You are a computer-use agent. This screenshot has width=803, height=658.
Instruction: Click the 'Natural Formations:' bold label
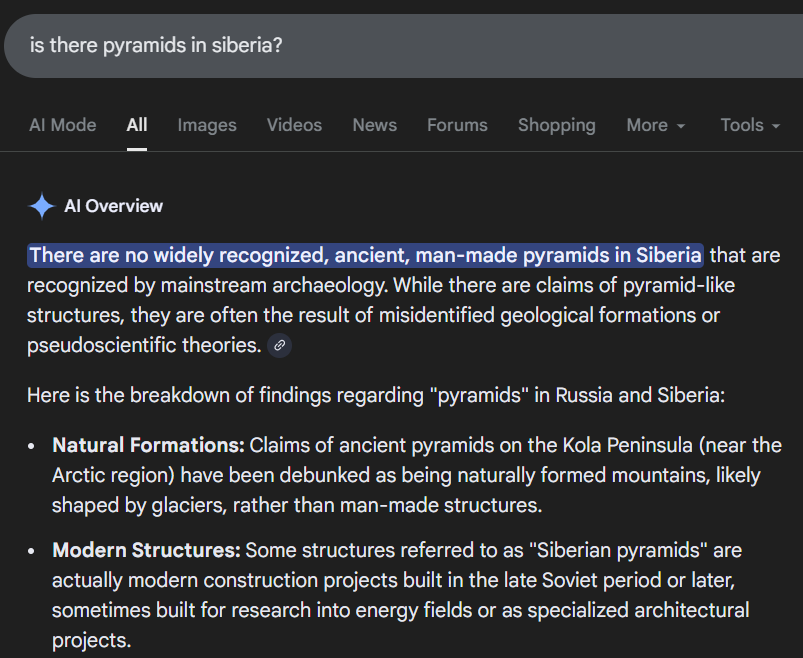coord(149,445)
